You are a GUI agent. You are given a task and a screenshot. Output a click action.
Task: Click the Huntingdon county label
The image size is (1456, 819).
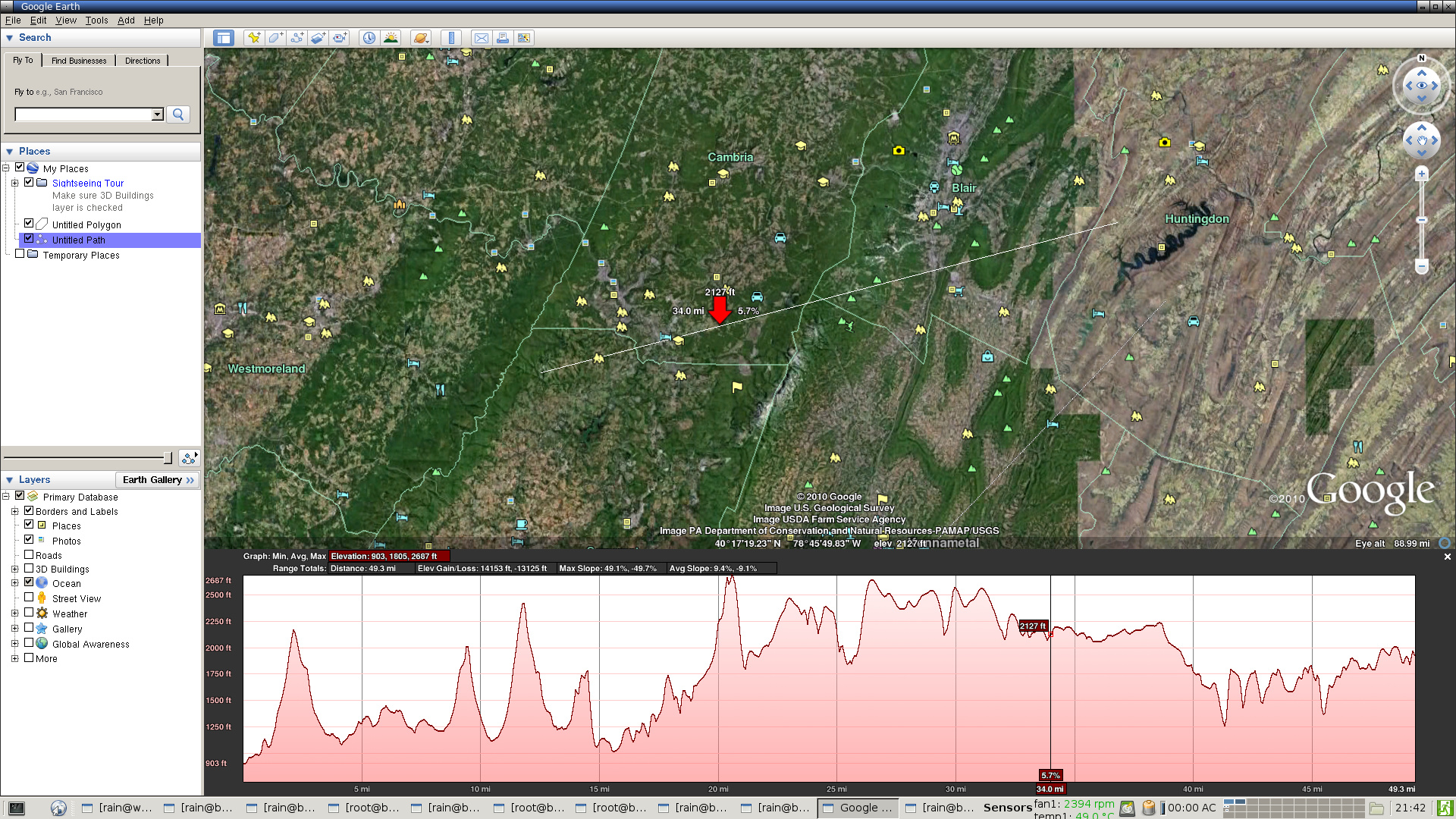[x=1197, y=219]
